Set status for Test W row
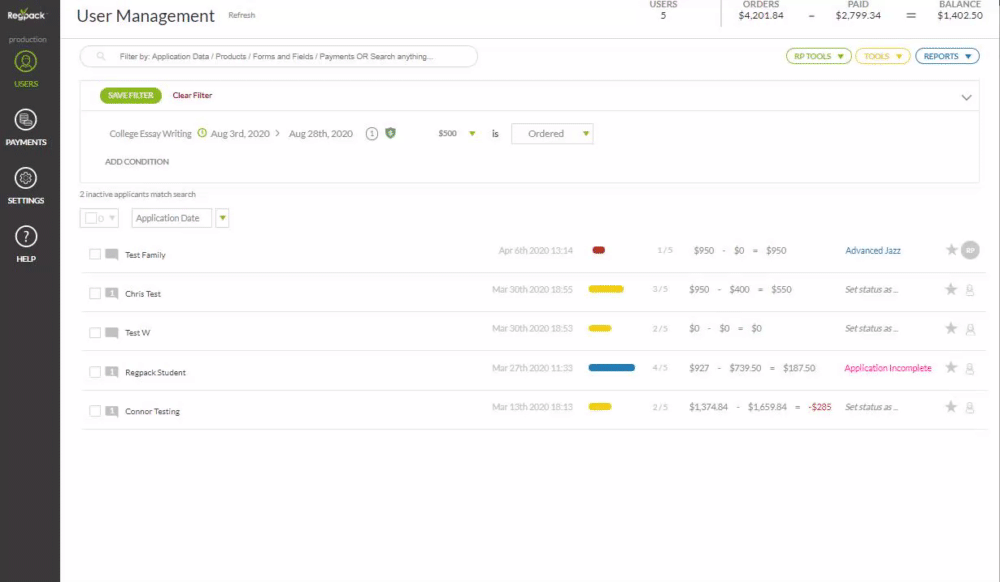1000x582 pixels. coord(871,328)
